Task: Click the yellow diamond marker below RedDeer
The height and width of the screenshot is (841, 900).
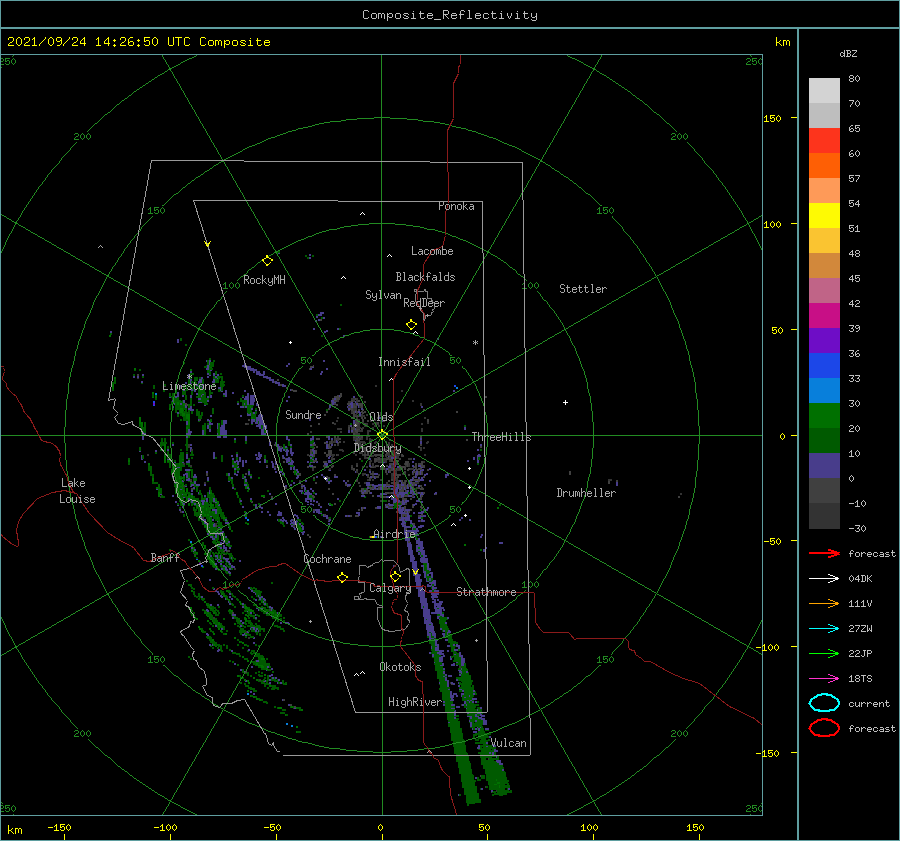Action: [411, 325]
